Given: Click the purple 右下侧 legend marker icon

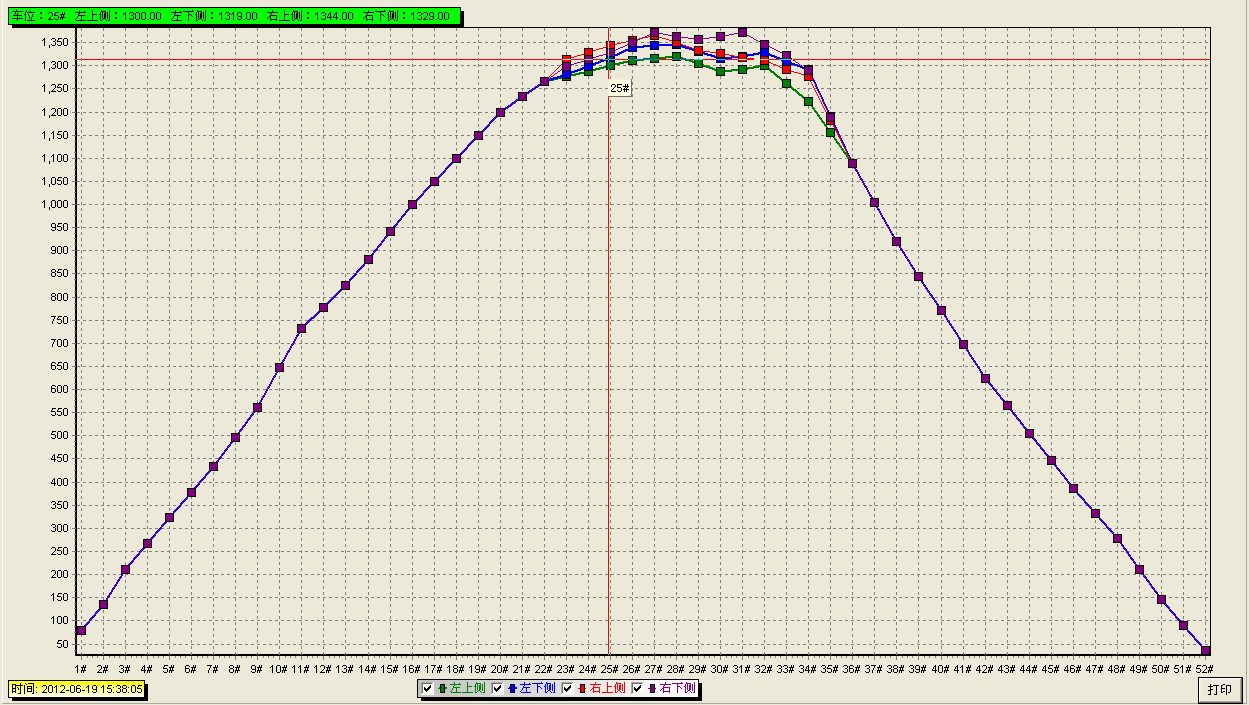Looking at the screenshot, I should click(x=652, y=688).
